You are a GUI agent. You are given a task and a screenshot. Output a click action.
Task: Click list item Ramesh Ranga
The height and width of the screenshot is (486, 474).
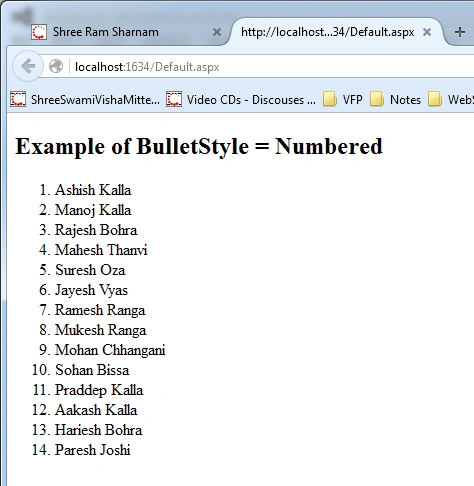tap(100, 310)
